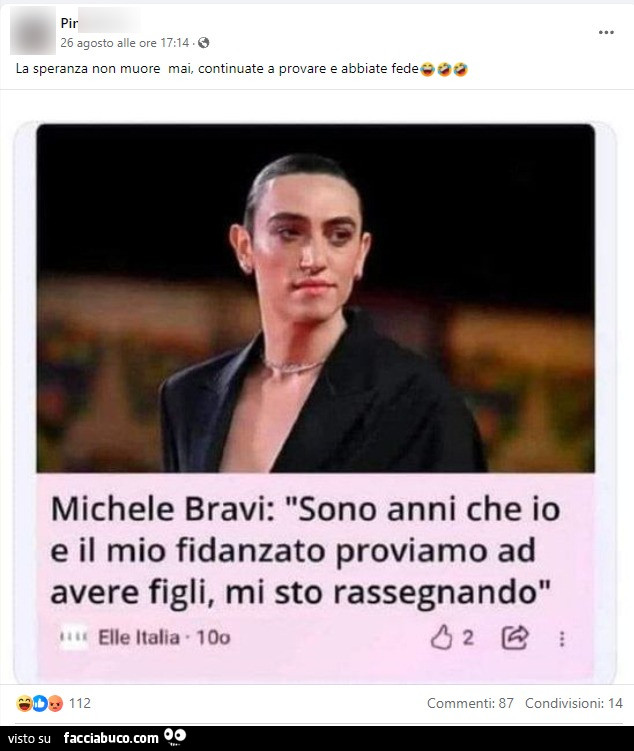Open the Michele Bravi article headline
634x751 pixels.
click(306, 551)
